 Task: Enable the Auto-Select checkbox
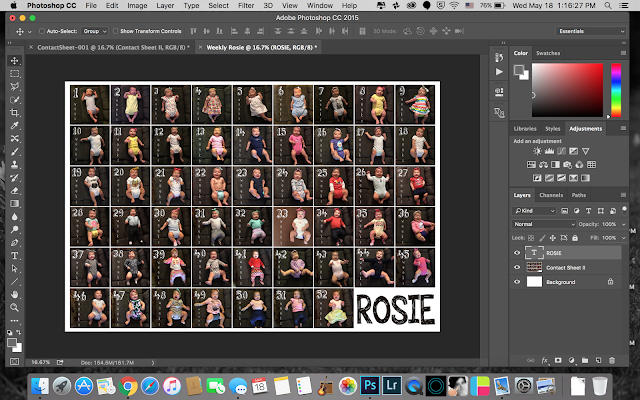tap(40, 31)
